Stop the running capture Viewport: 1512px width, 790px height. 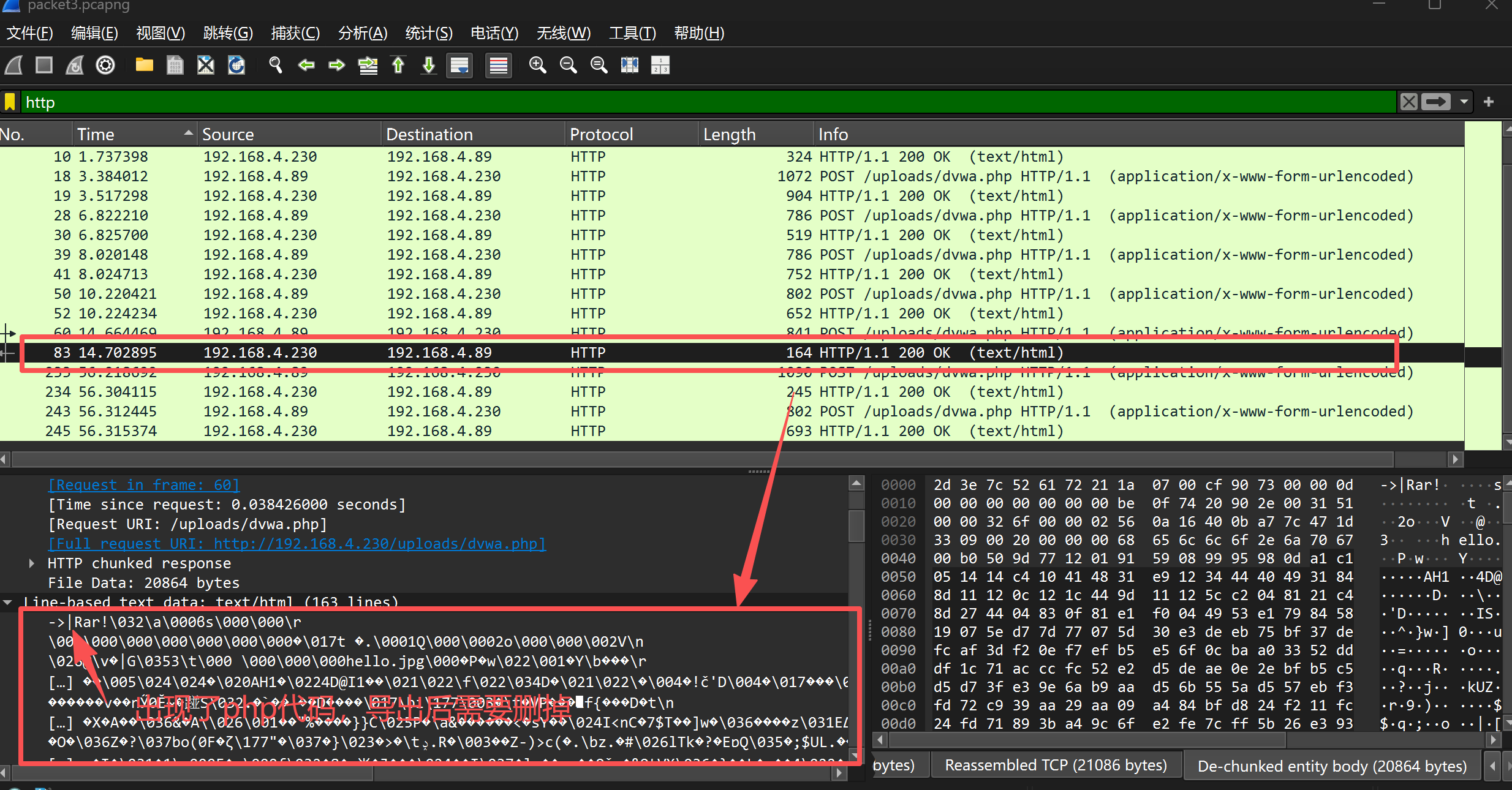click(43, 65)
